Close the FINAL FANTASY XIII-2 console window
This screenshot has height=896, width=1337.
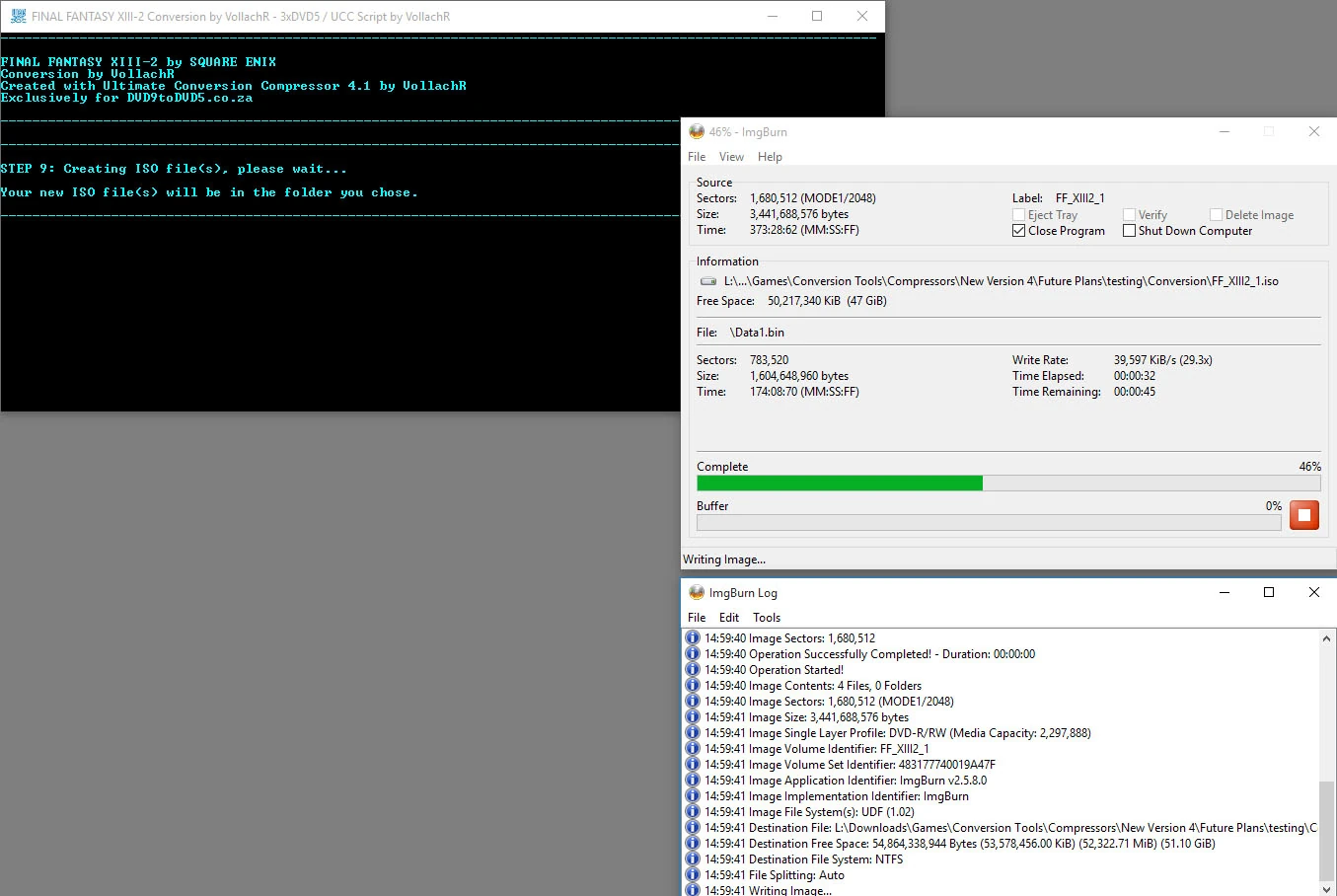(x=862, y=16)
